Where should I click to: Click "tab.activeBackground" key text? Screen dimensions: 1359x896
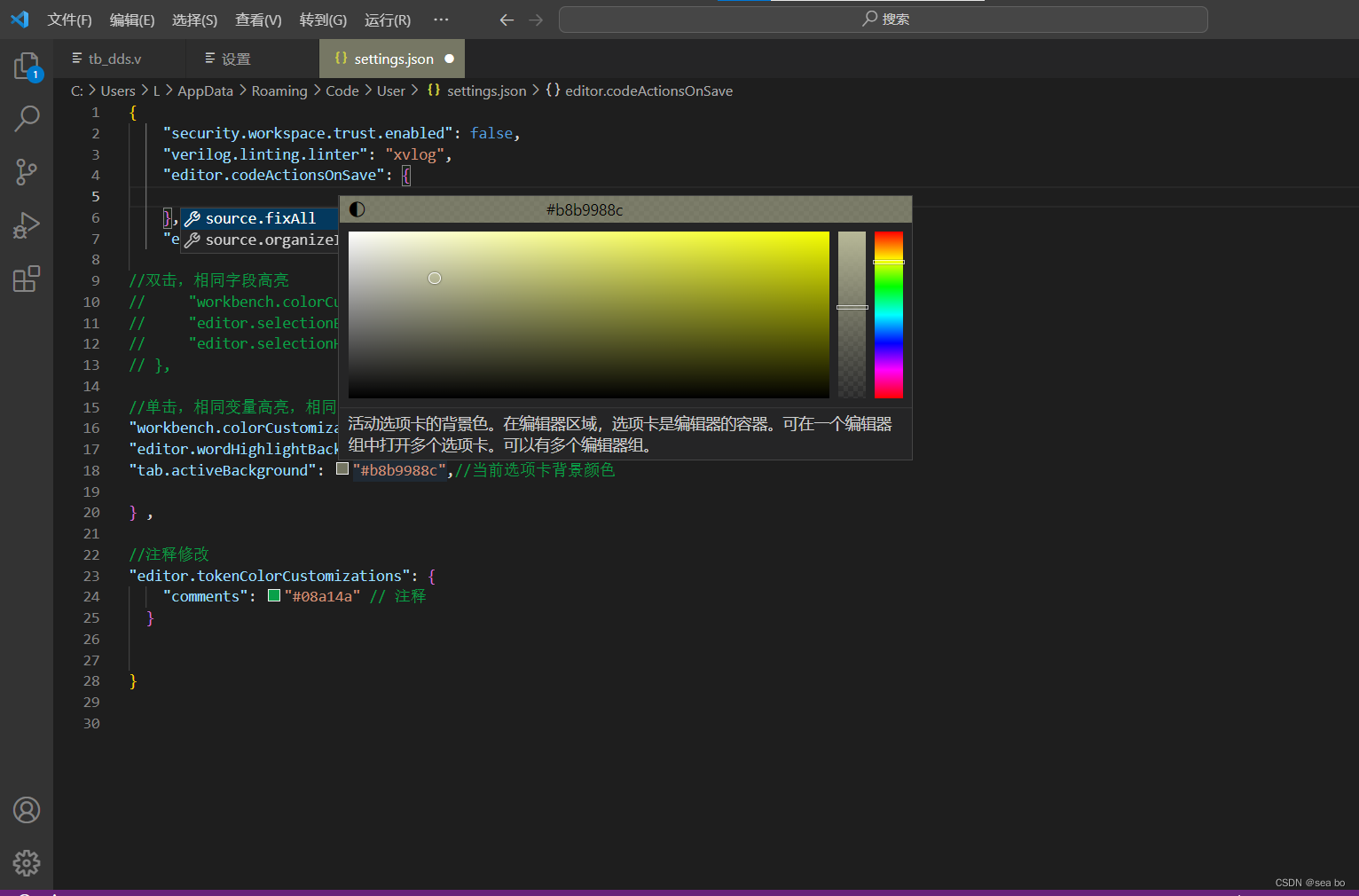[x=223, y=470]
